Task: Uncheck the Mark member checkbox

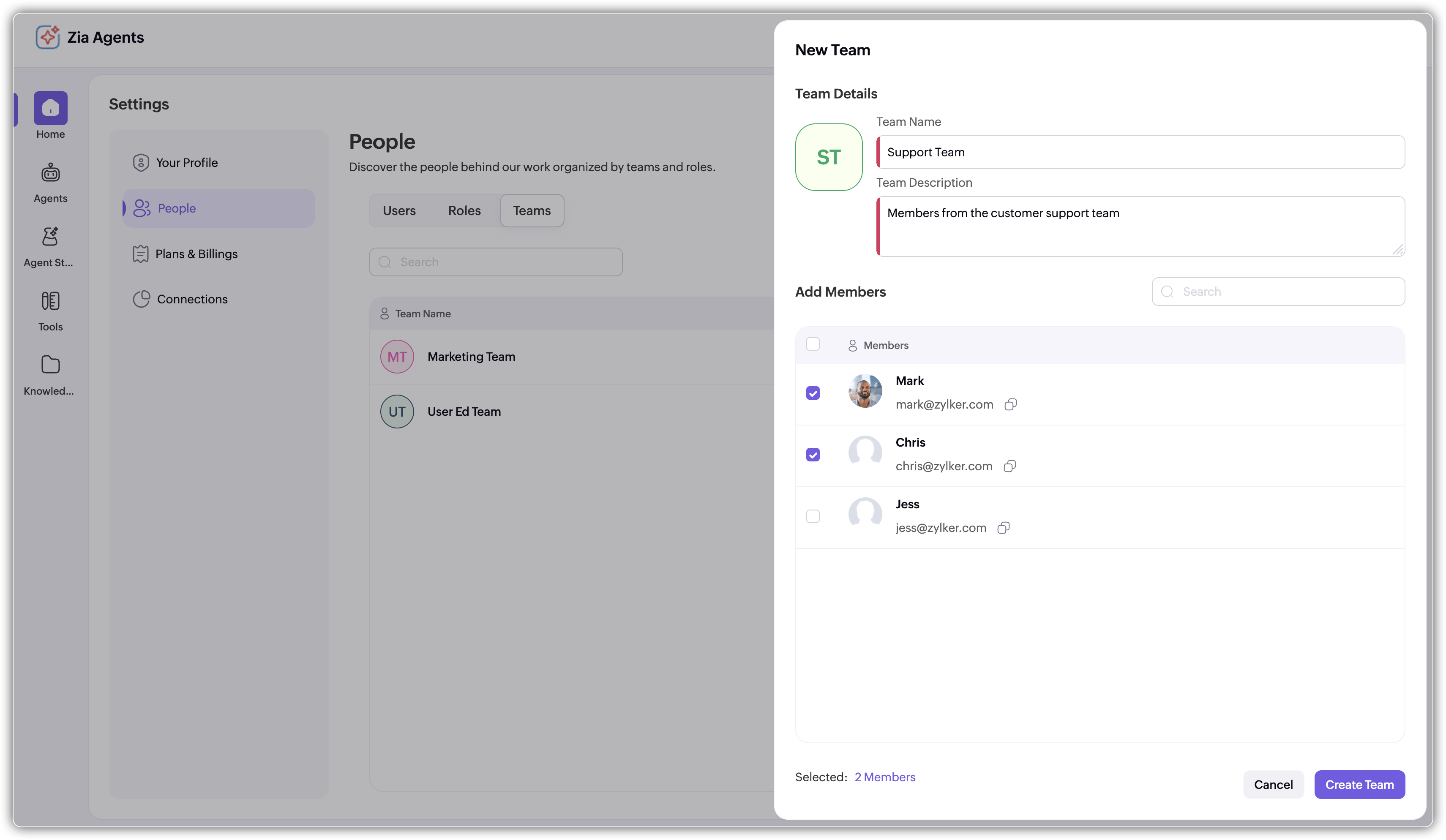Action: coord(813,393)
